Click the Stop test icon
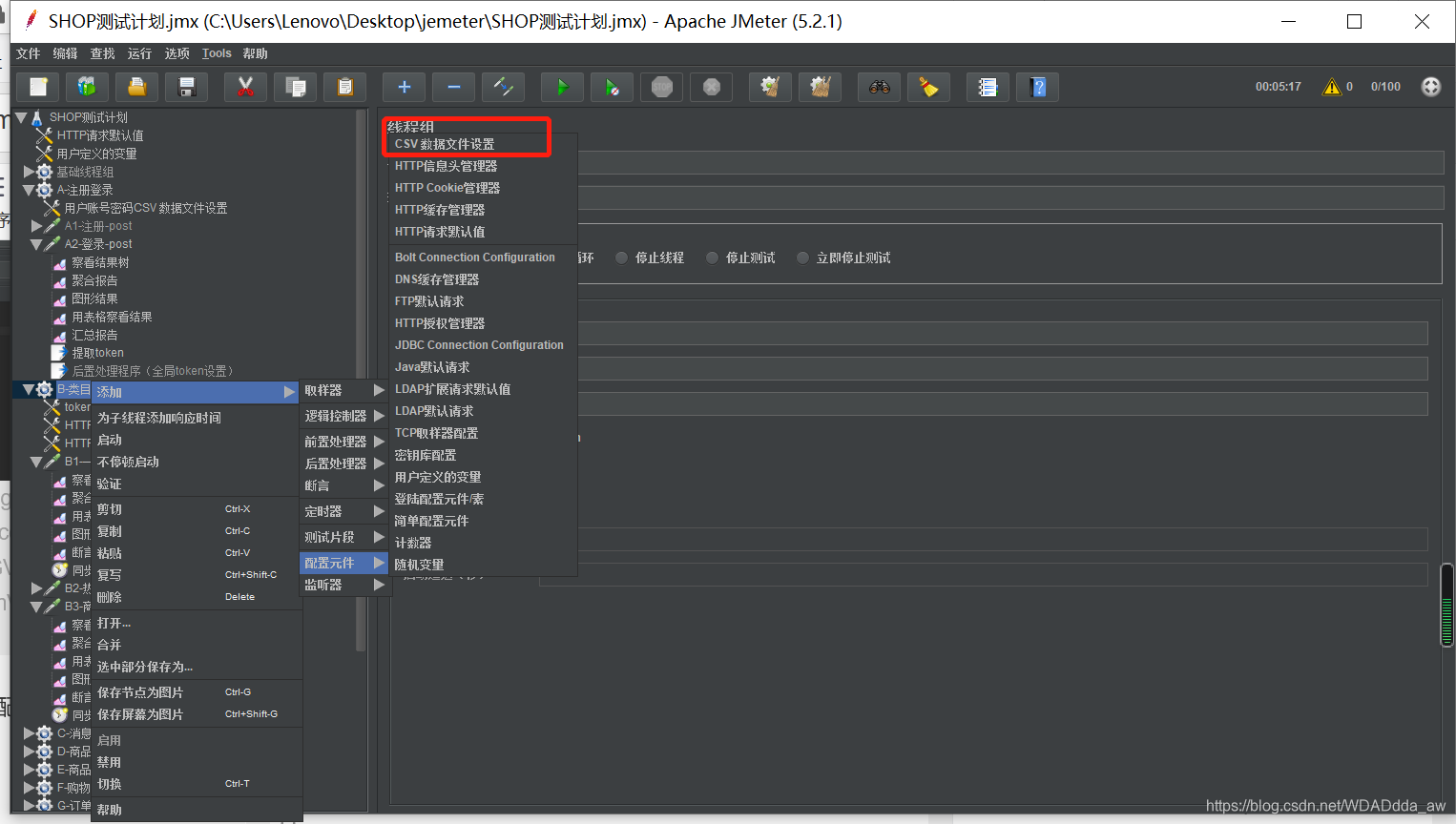This screenshot has height=824, width=1456. pyautogui.click(x=661, y=87)
